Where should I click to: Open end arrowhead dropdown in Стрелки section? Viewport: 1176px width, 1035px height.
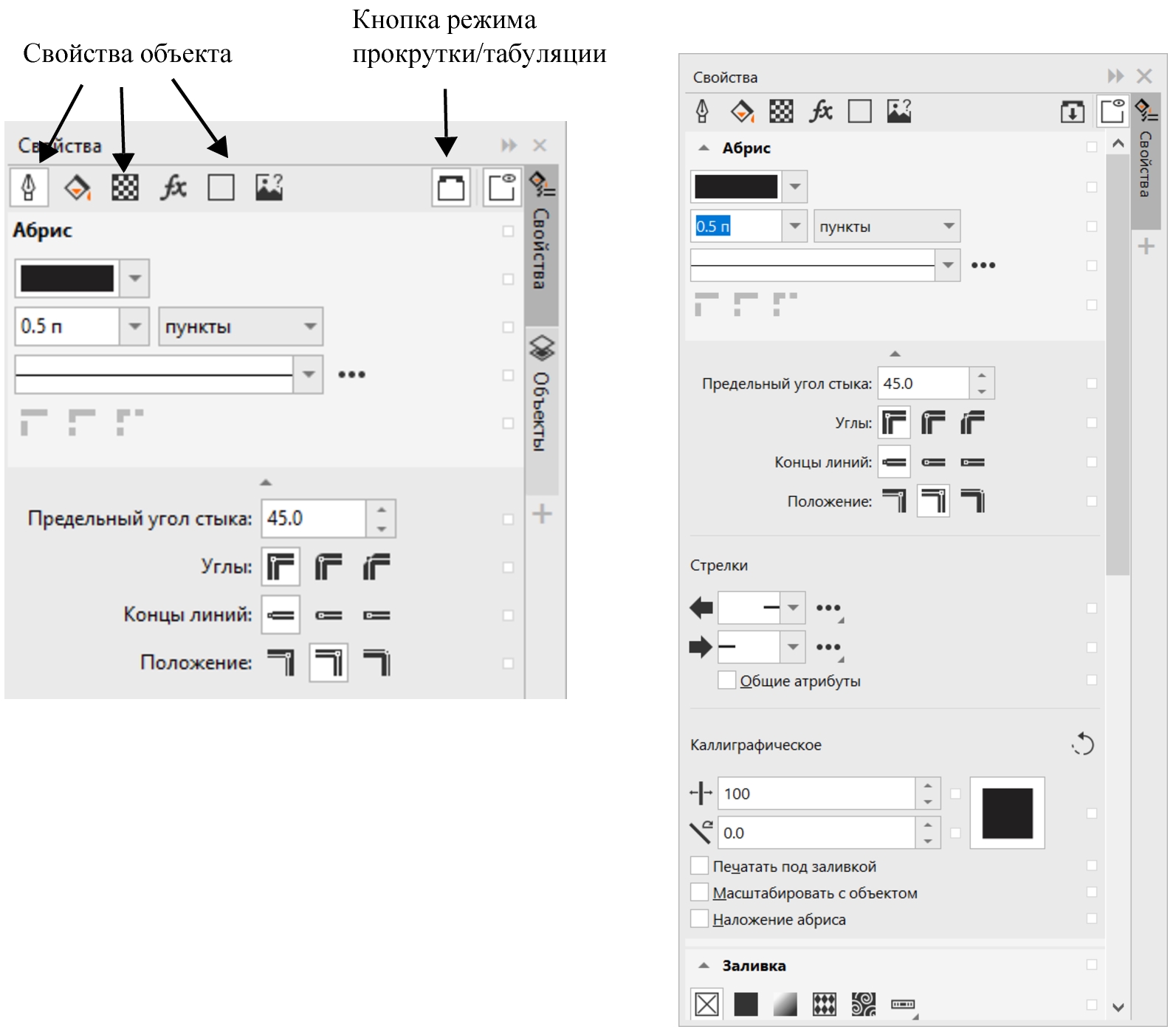793,647
